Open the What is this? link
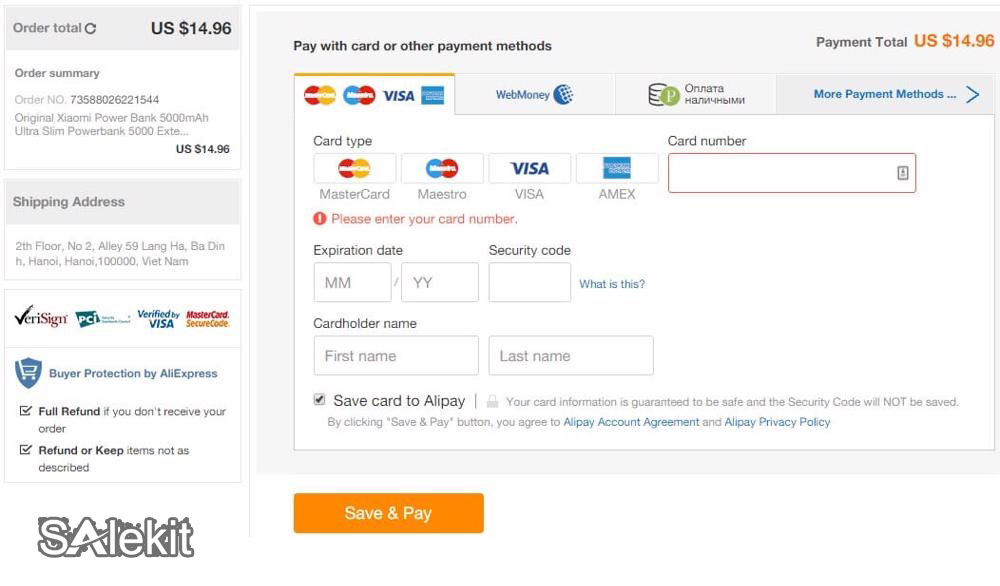This screenshot has width=1000, height=586. pyautogui.click(x=612, y=284)
